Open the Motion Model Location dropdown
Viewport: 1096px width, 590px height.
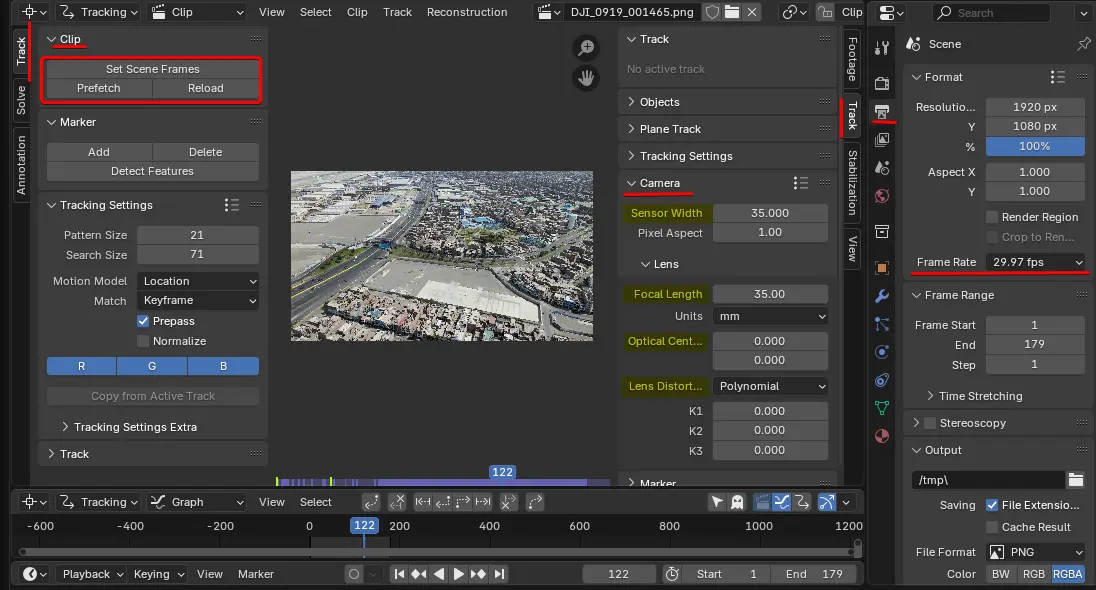pos(198,281)
